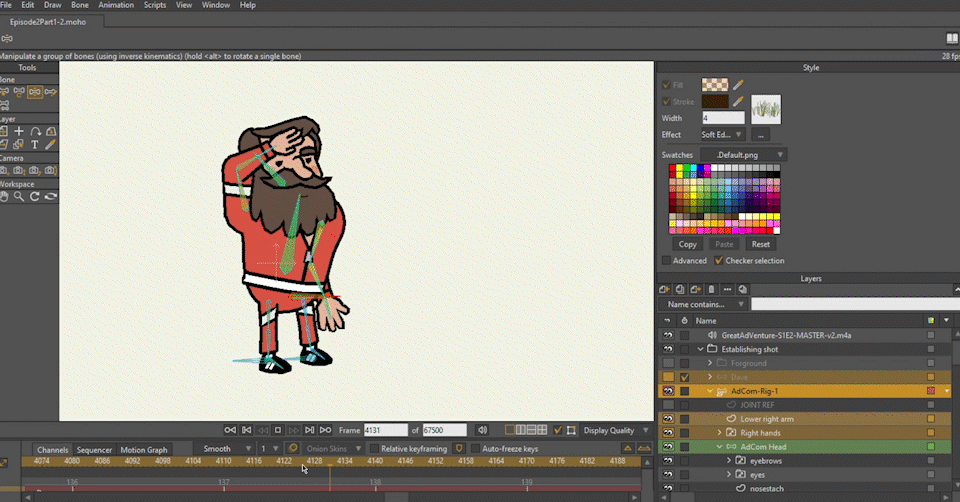Disable Checker selection checkbox
This screenshot has height=502, width=960.
click(719, 261)
